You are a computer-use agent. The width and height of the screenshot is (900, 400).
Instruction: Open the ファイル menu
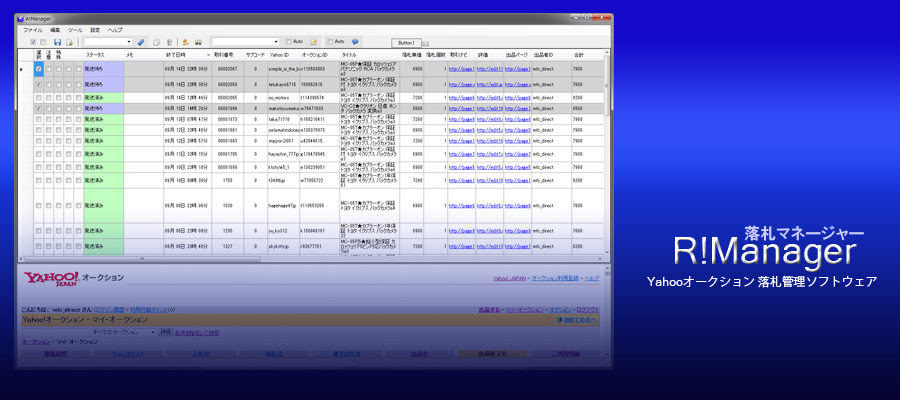(33, 30)
